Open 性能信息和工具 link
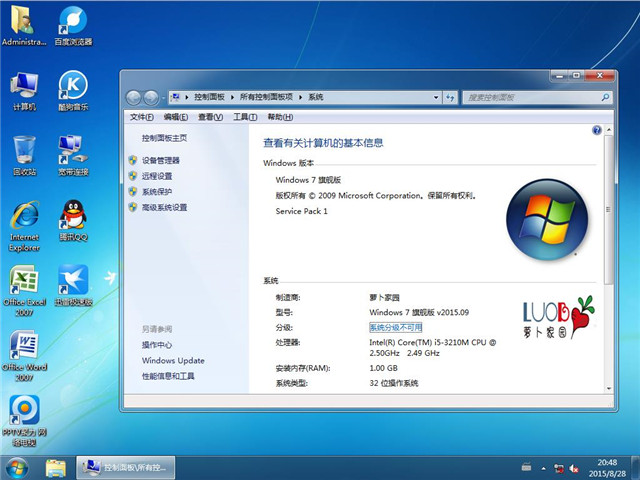The image size is (640, 480). [168, 376]
